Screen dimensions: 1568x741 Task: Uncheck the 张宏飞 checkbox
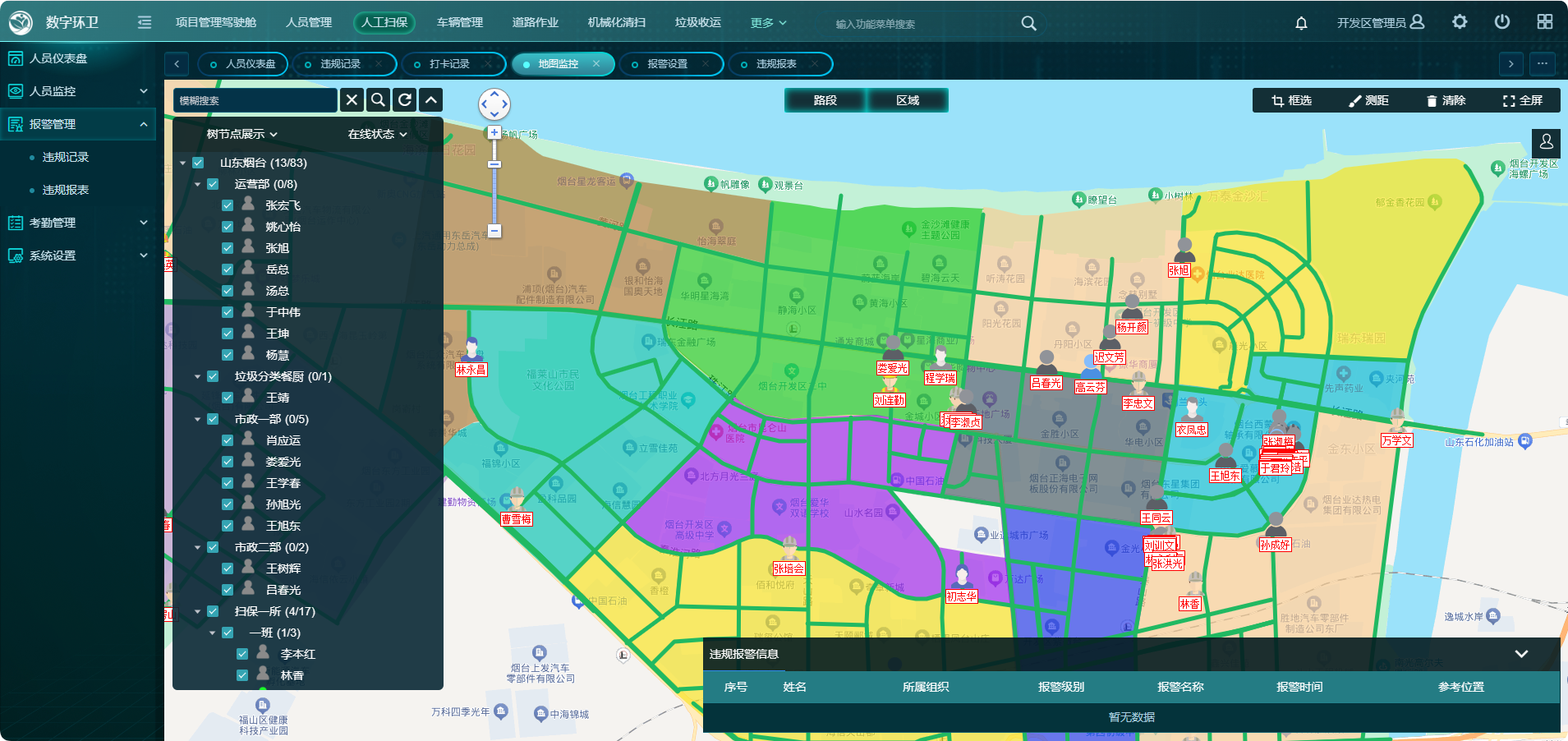tap(228, 205)
